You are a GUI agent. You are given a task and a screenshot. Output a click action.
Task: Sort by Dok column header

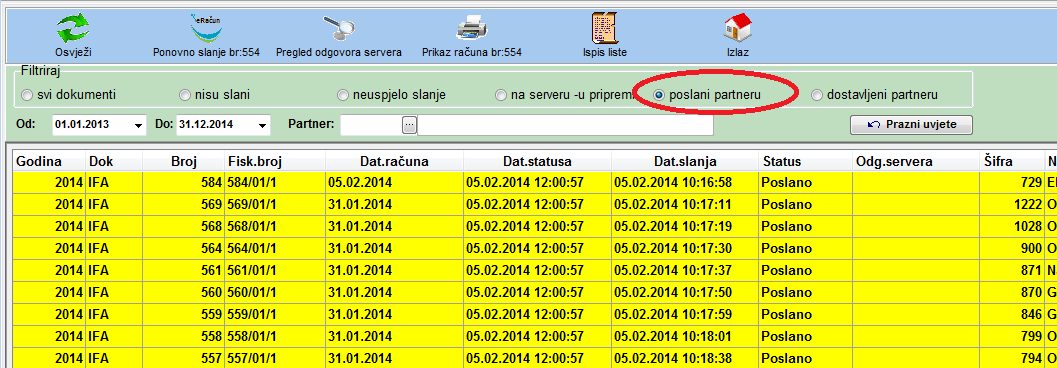114,162
